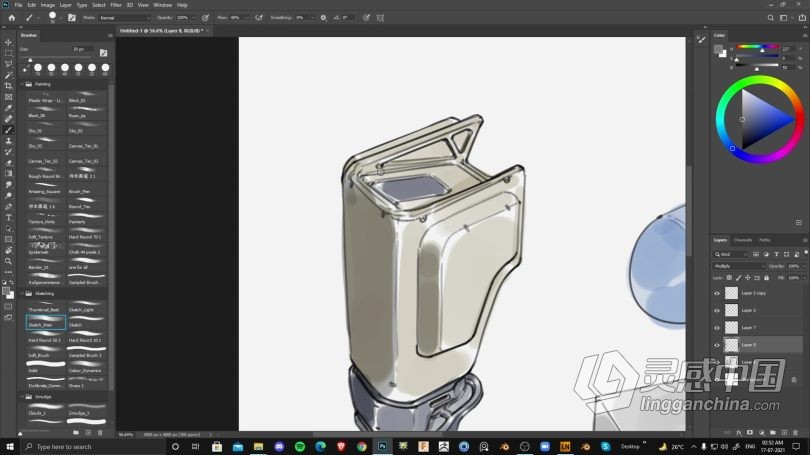Viewport: 810px width, 455px height.
Task: Toggle lock all padlock in Layers panel
Action: [767, 278]
